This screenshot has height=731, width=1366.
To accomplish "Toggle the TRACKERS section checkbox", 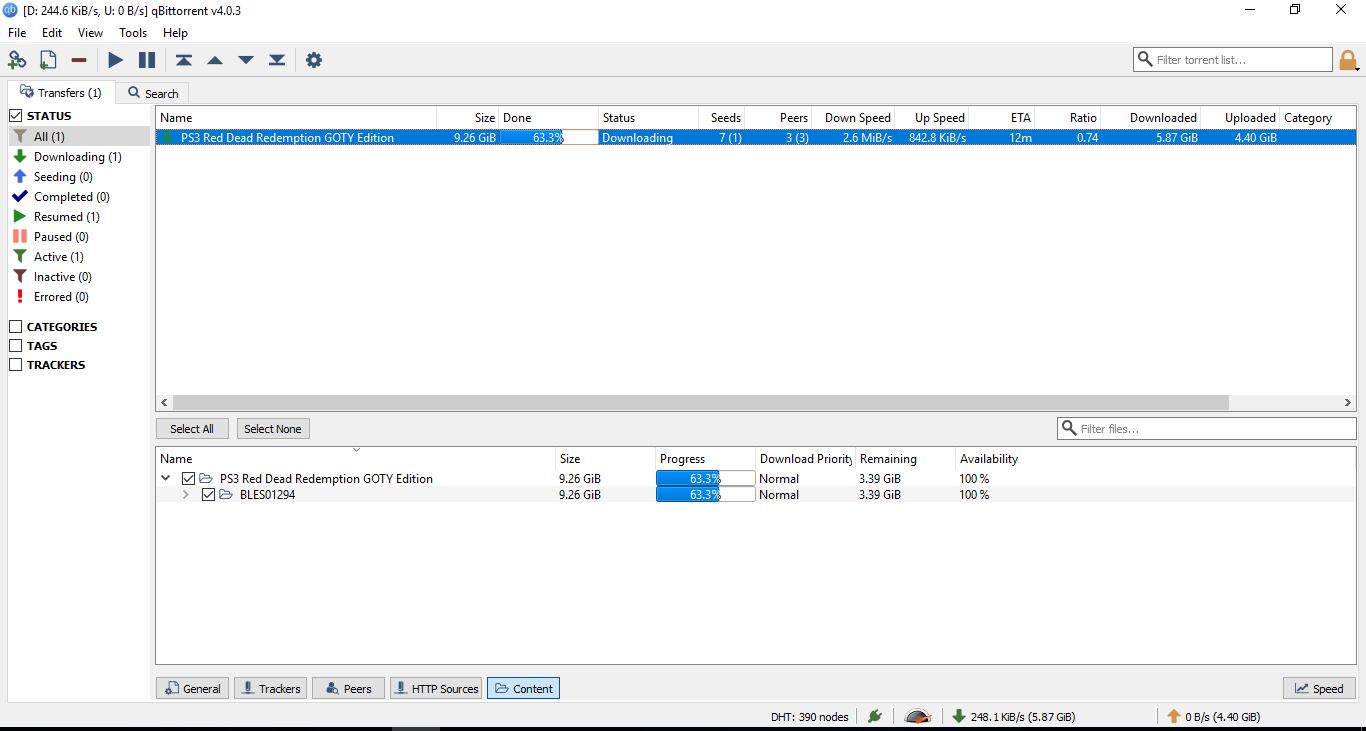I will [x=16, y=365].
